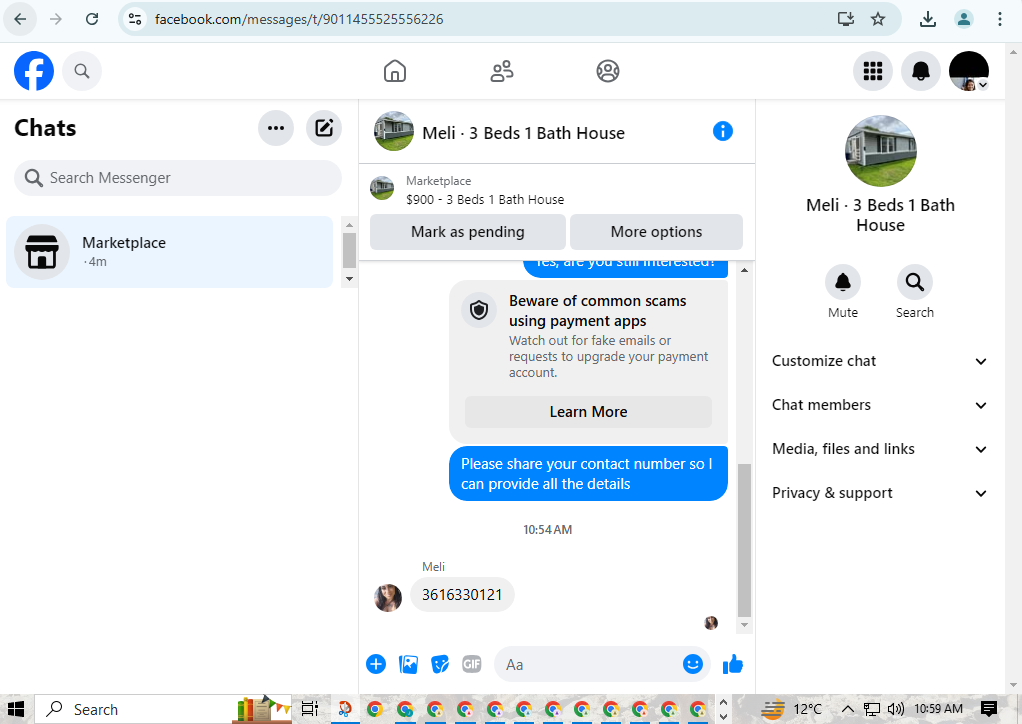Start a new message compose icon

[324, 128]
